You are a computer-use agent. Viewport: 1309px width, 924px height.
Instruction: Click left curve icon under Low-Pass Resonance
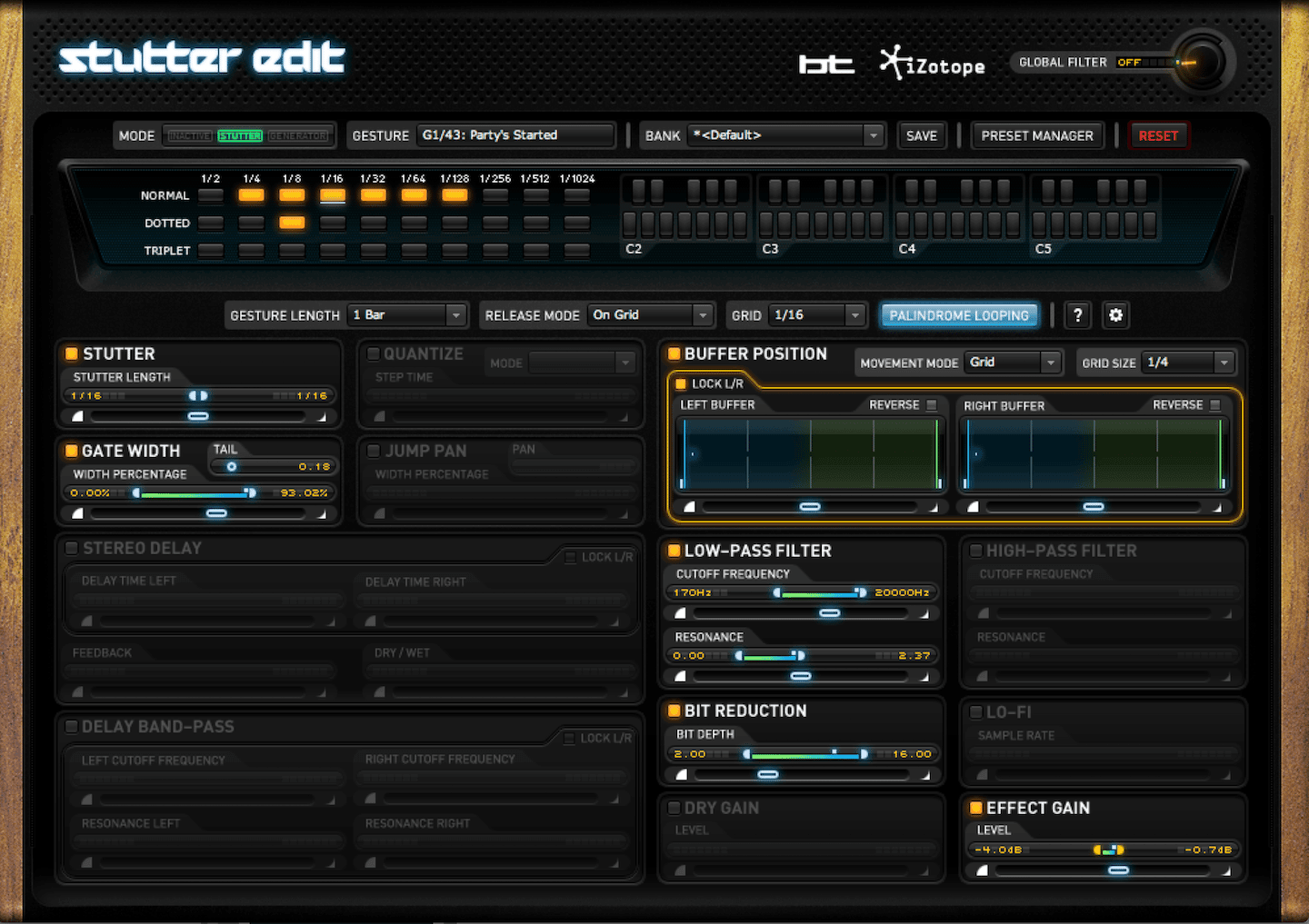[680, 676]
